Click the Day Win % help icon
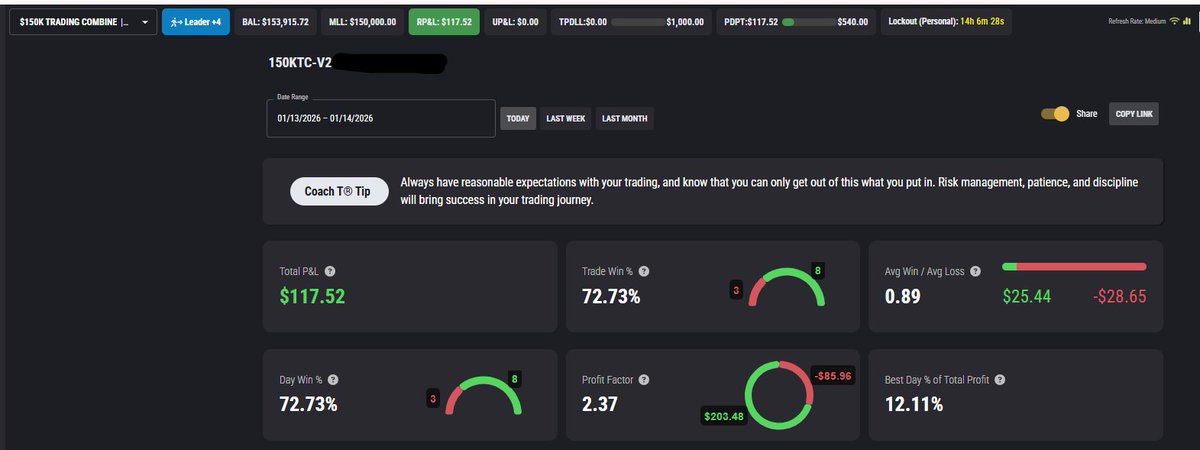The width and height of the screenshot is (1200, 450). (333, 380)
